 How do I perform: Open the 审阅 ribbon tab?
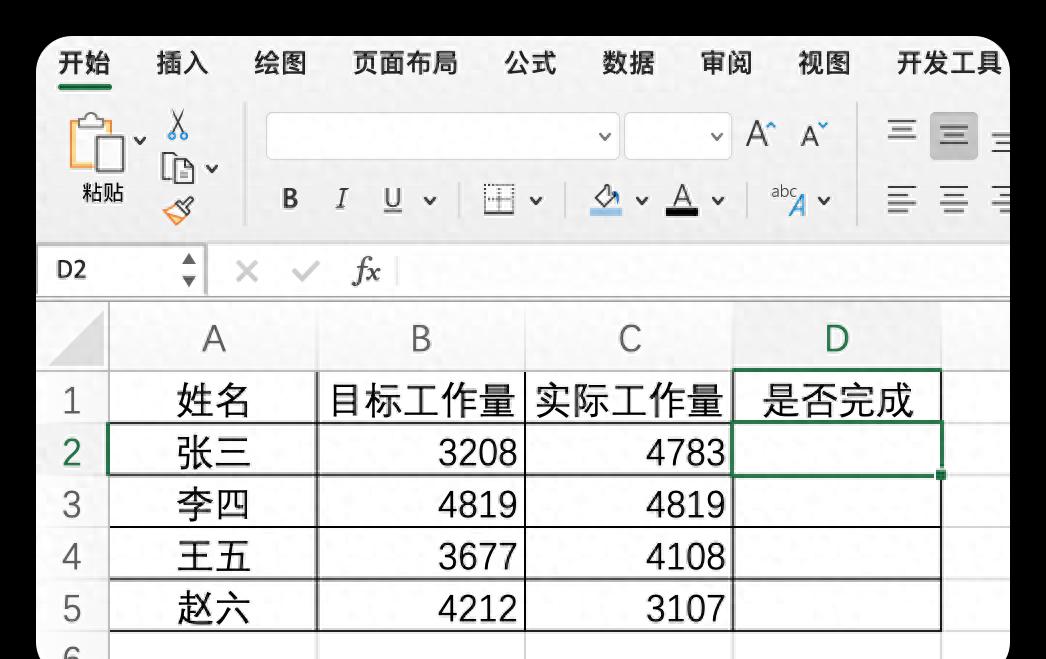[x=726, y=63]
